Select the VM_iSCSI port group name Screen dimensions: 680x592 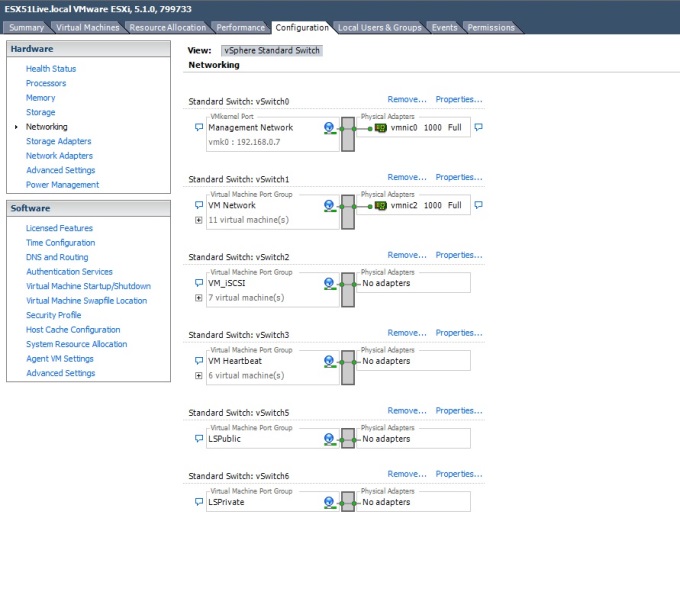point(227,283)
